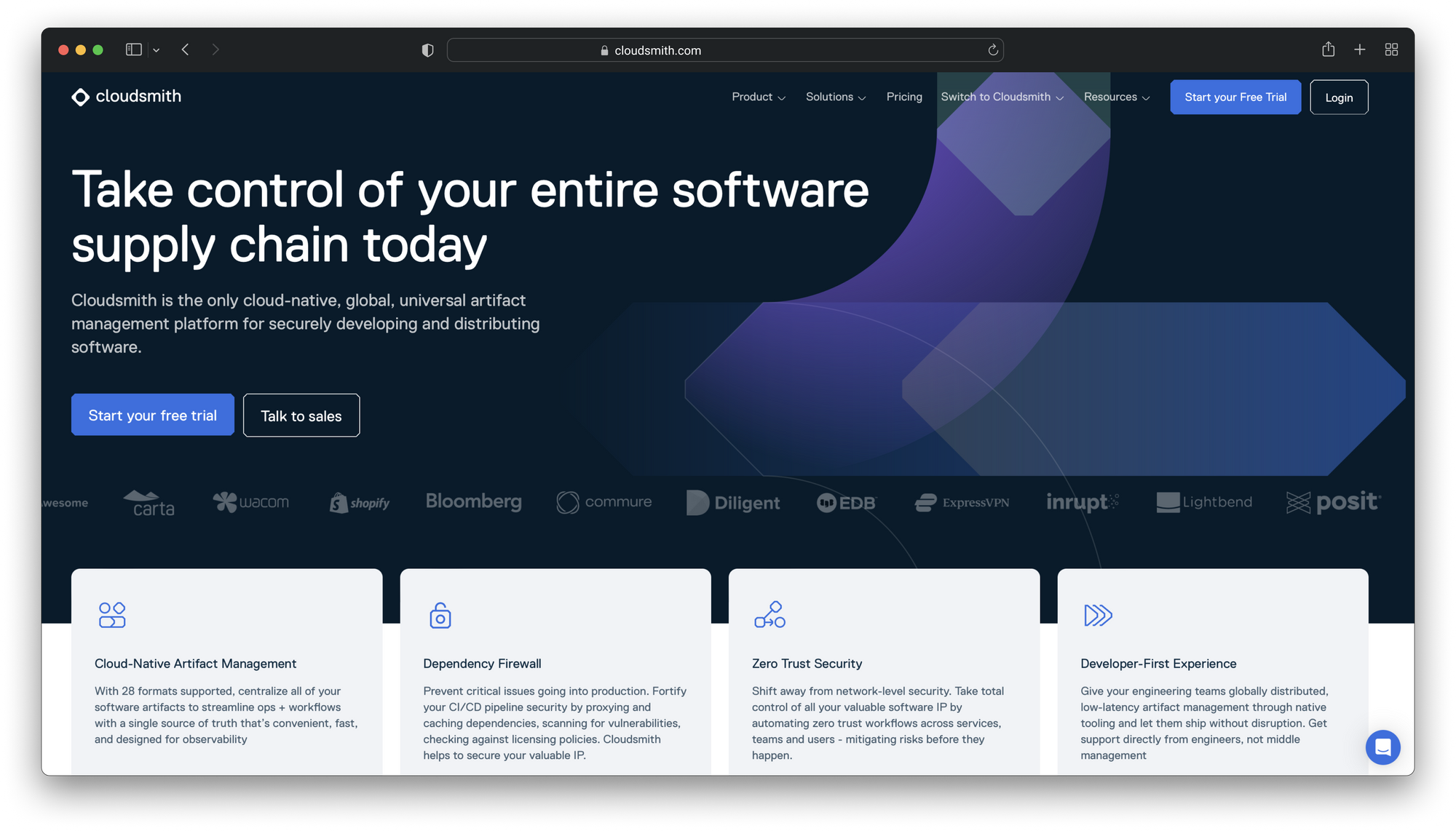Image resolution: width=1456 pixels, height=831 pixels.
Task: Open the Solutions menu
Action: pos(836,97)
